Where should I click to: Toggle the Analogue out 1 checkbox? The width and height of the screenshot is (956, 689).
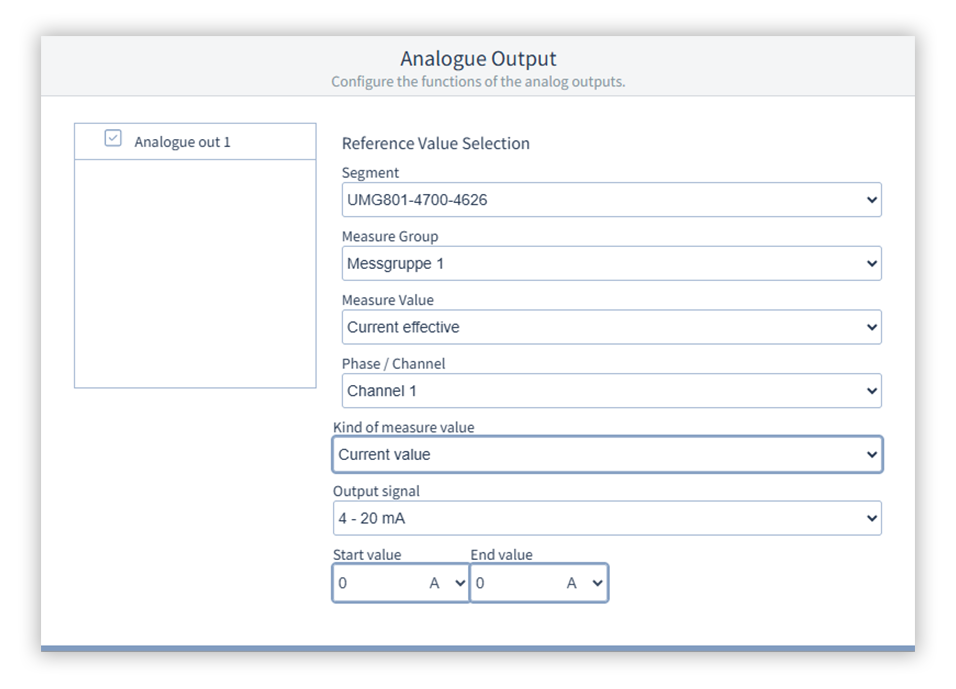click(x=113, y=140)
